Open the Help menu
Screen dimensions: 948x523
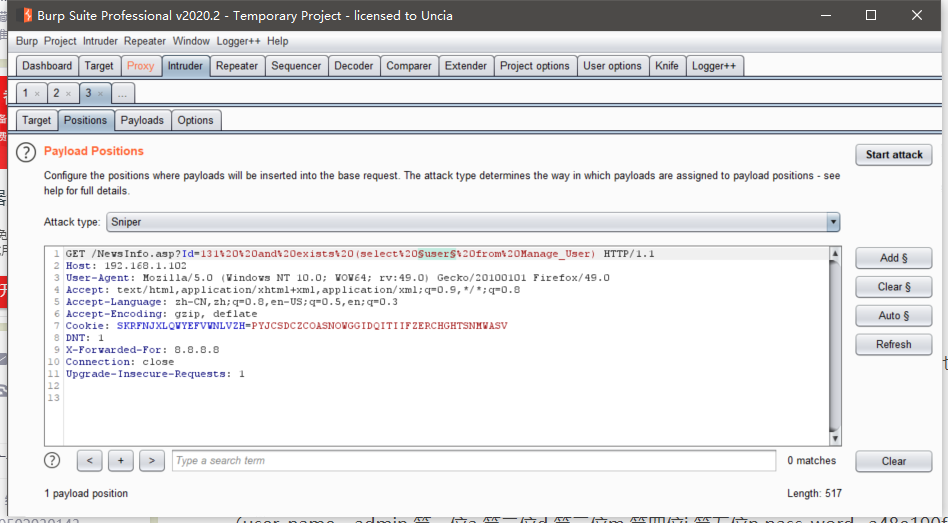[278, 41]
